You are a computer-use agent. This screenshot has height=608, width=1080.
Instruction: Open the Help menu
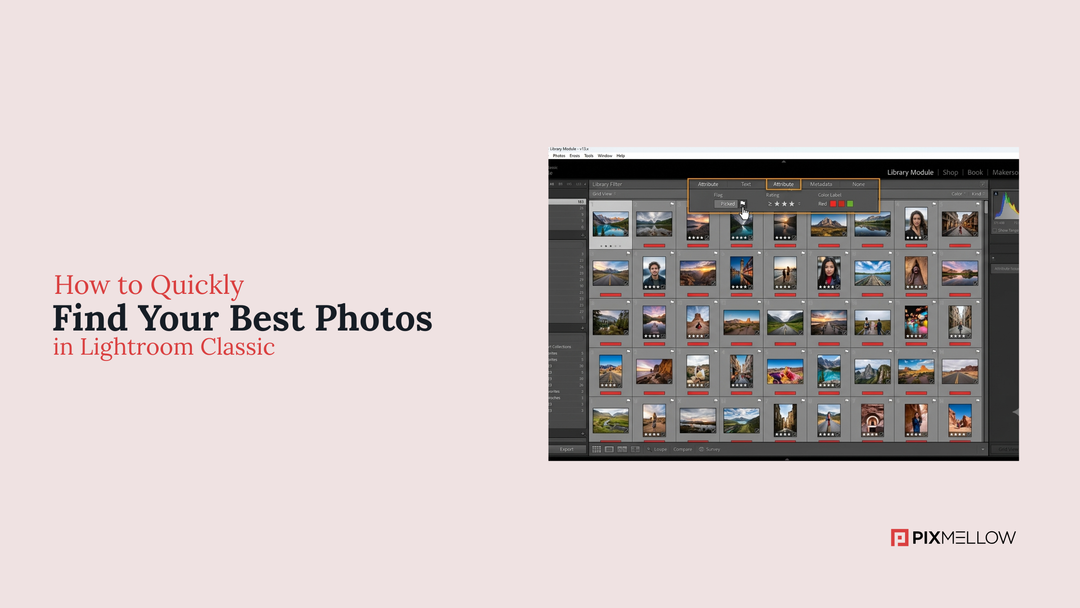pos(621,156)
